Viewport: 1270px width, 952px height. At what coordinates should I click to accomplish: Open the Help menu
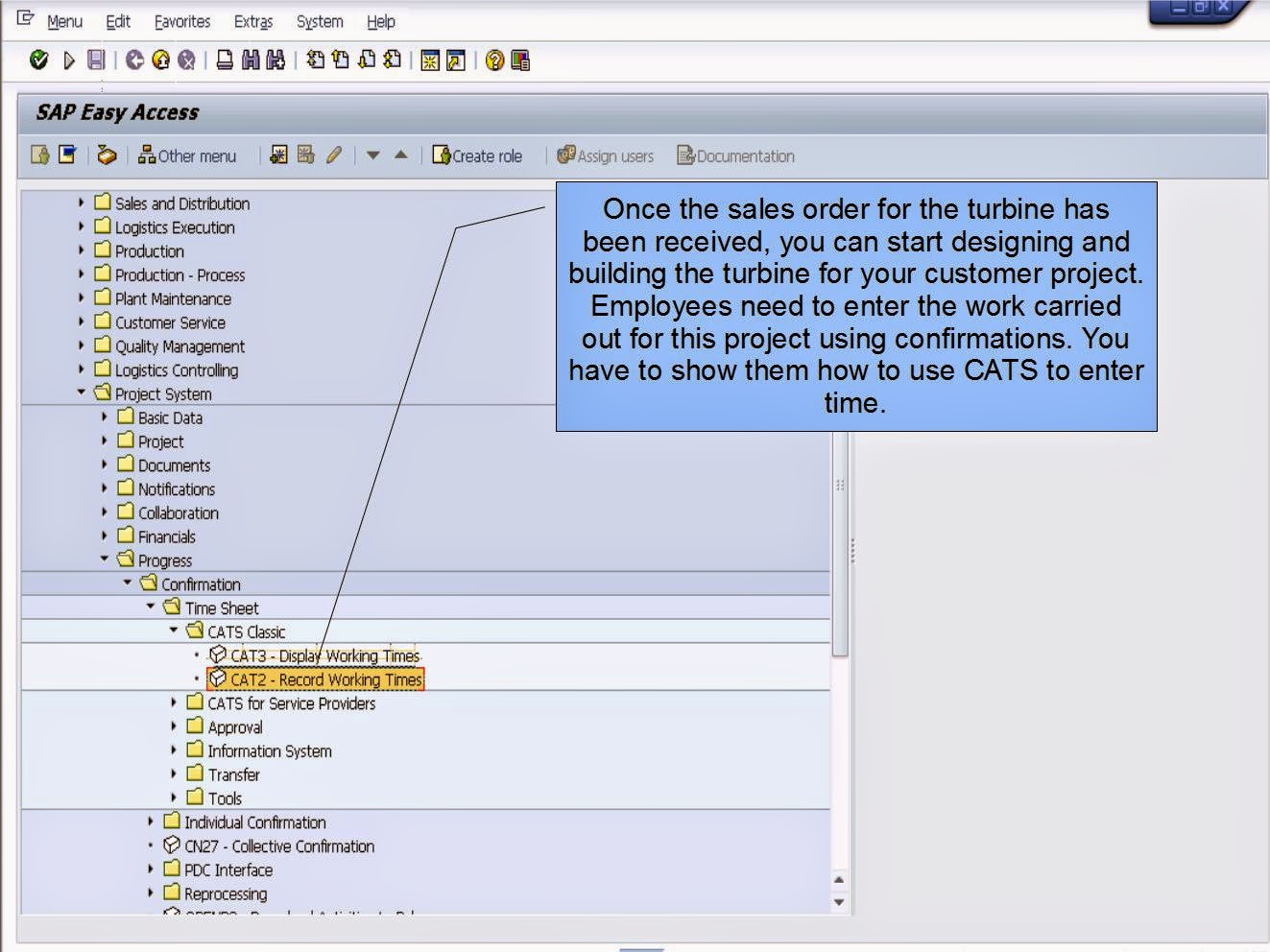pyautogui.click(x=380, y=21)
